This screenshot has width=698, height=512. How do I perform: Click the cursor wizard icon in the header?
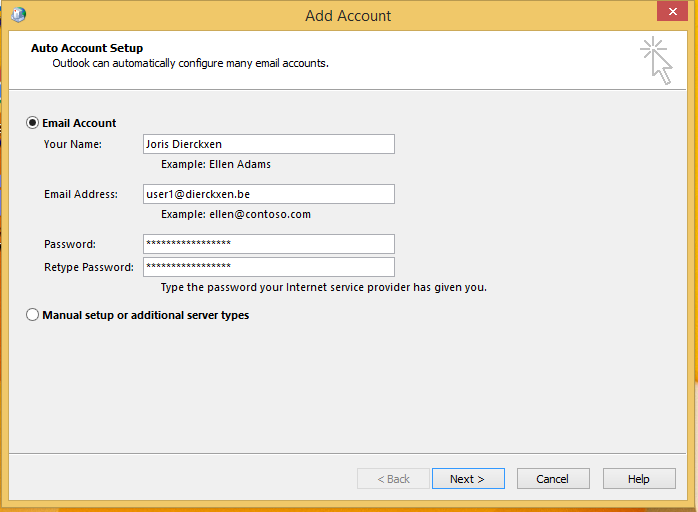[x=656, y=61]
